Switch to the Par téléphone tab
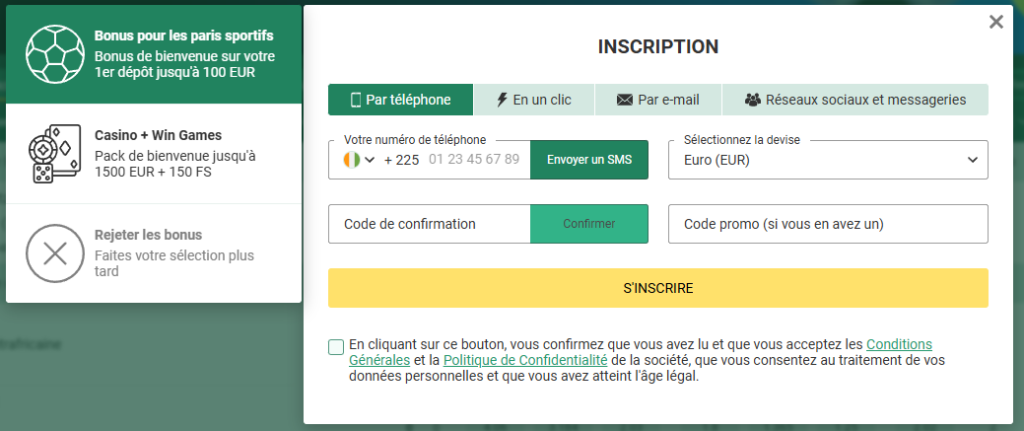Viewport: 1024px width, 431px height. [400, 100]
